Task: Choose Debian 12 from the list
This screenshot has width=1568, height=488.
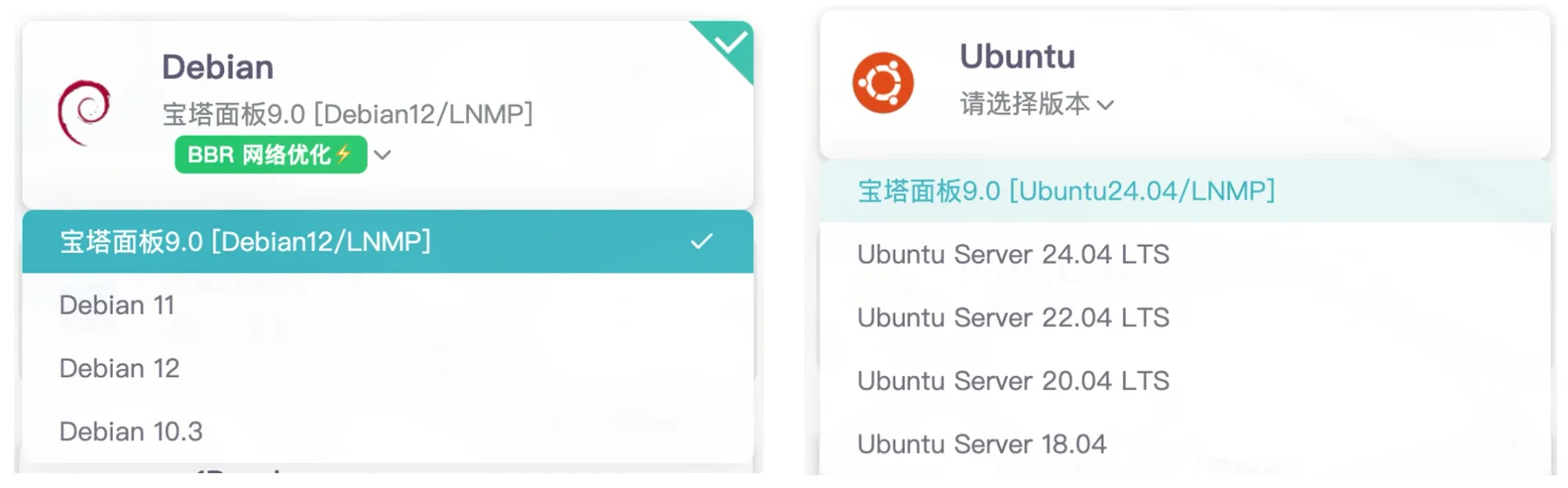Action: coord(388,368)
